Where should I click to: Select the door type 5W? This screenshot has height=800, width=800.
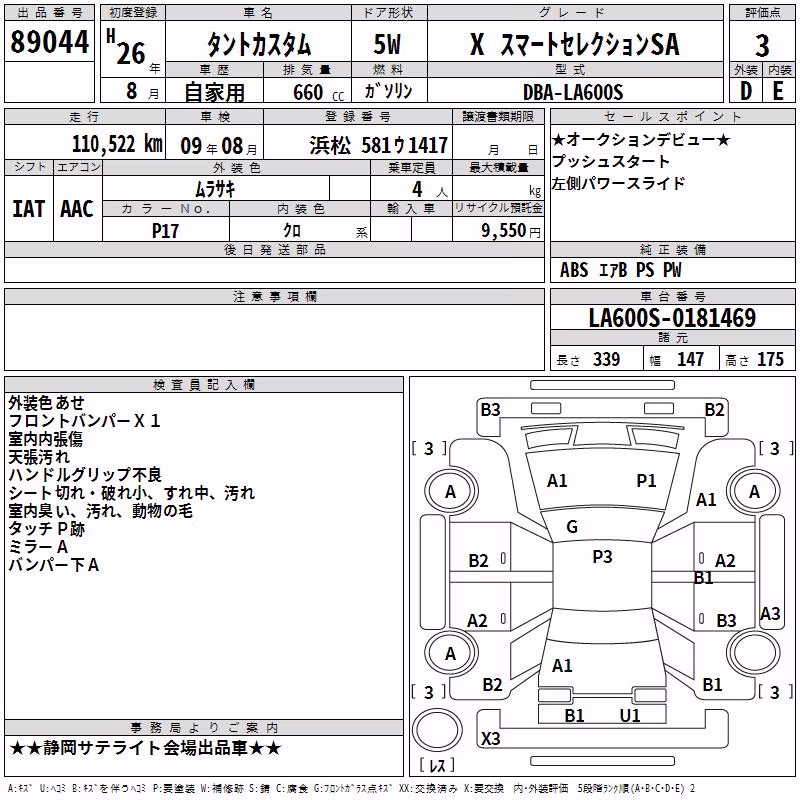pos(387,44)
